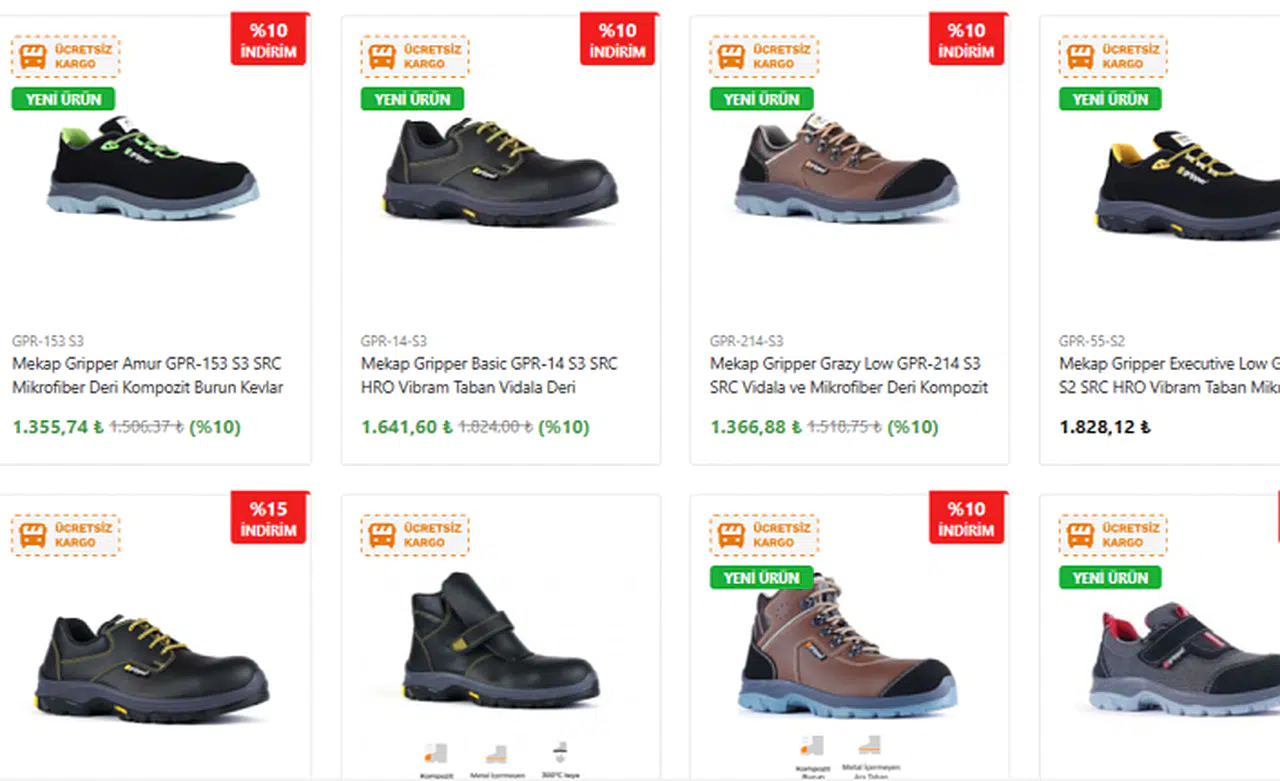Click brown low-cut Grazy Low shoe image
This screenshot has height=781, width=1280.
click(x=848, y=168)
